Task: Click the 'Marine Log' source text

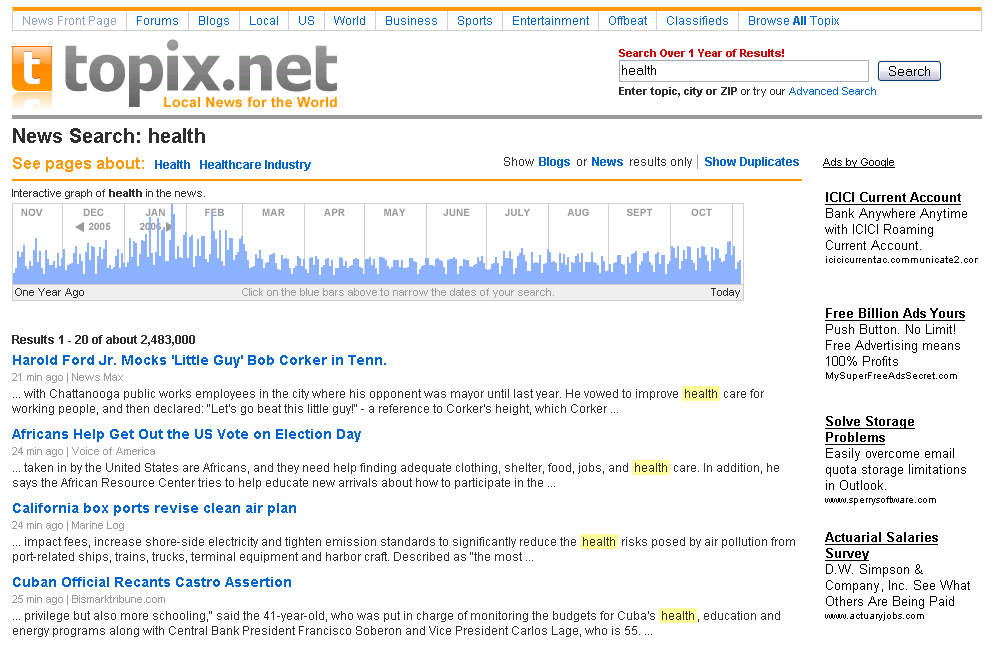Action: click(x=97, y=525)
